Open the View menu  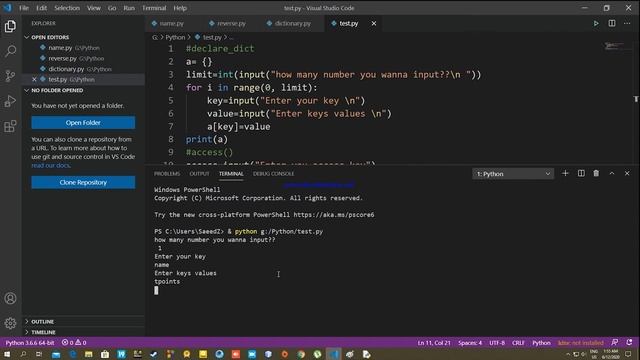[x=94, y=8]
